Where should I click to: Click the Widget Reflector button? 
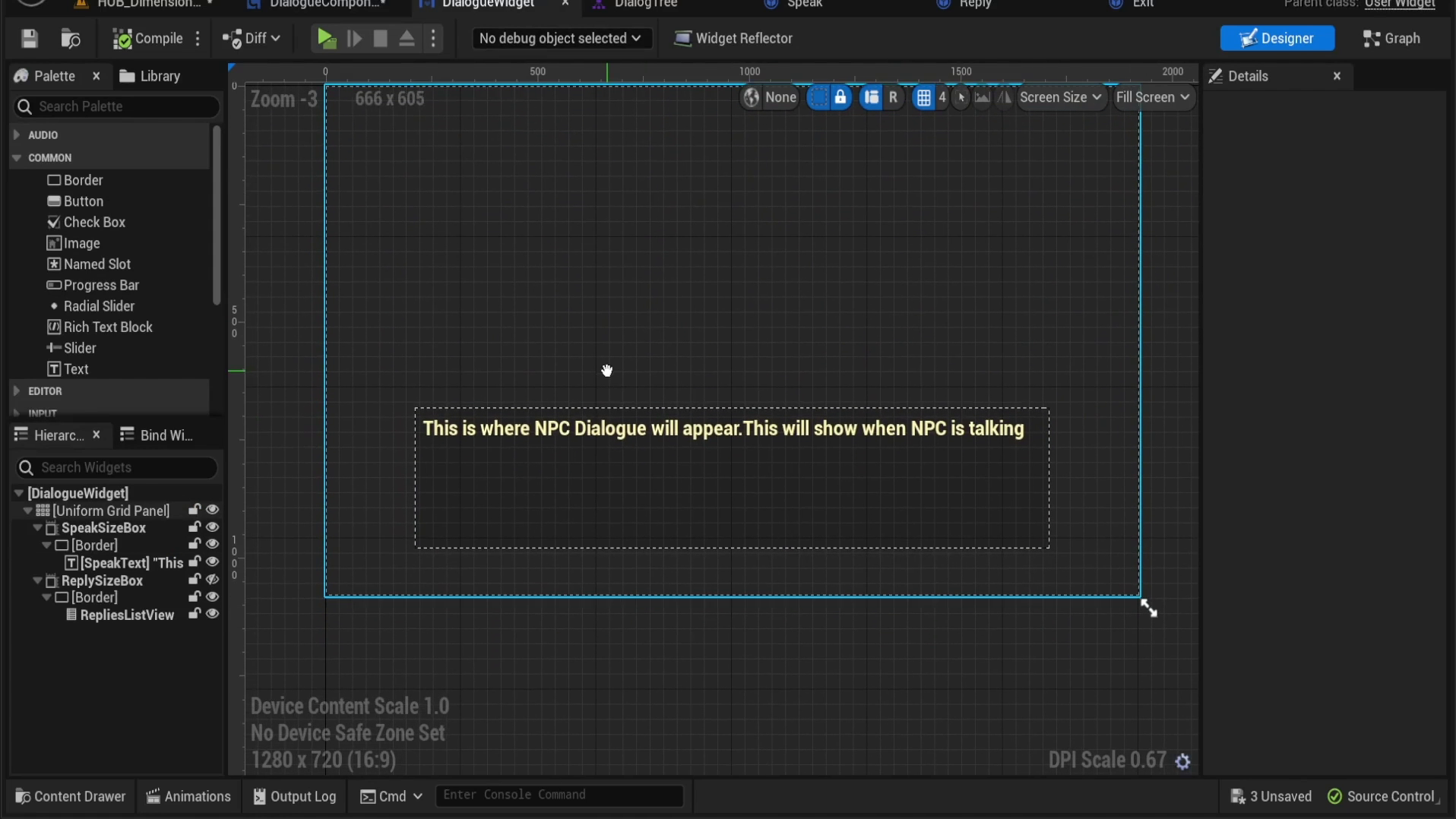[x=733, y=38]
